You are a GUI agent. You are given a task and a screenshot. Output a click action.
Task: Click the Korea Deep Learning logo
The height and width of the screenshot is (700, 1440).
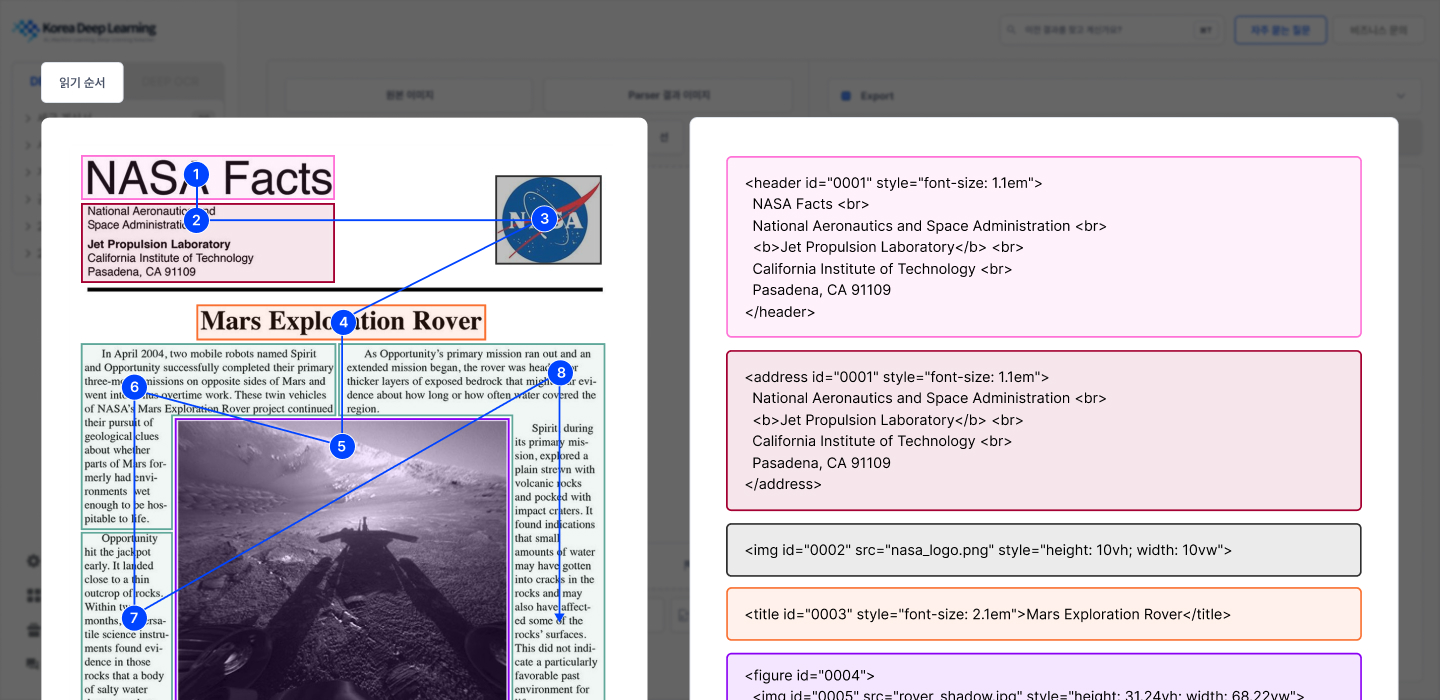[x=85, y=30]
